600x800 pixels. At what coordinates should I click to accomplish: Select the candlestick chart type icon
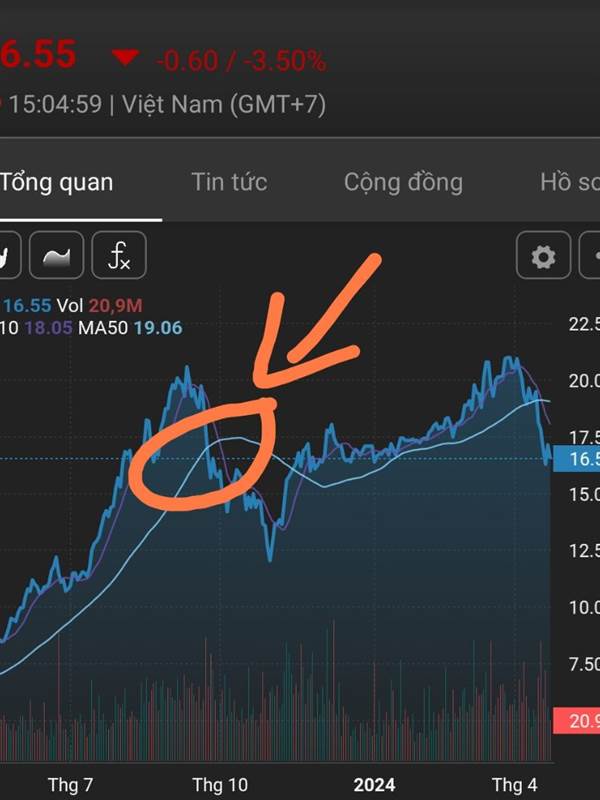click(x=8, y=255)
